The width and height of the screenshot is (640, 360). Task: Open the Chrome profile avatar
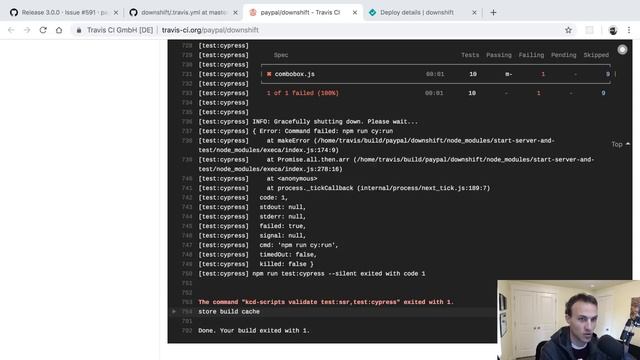613,30
